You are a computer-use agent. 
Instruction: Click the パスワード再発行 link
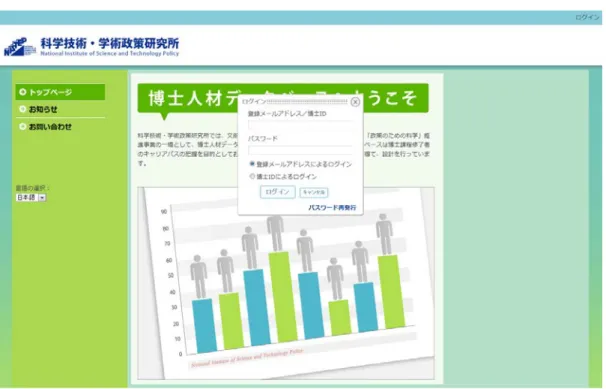[x=332, y=207]
